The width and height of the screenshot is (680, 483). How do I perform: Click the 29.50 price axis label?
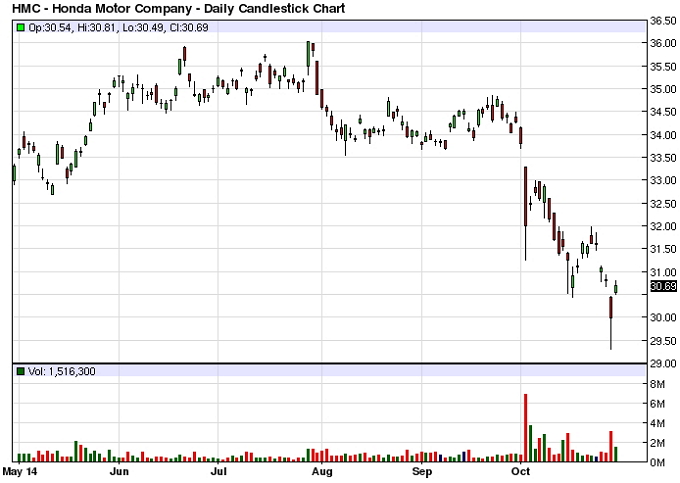[663, 341]
